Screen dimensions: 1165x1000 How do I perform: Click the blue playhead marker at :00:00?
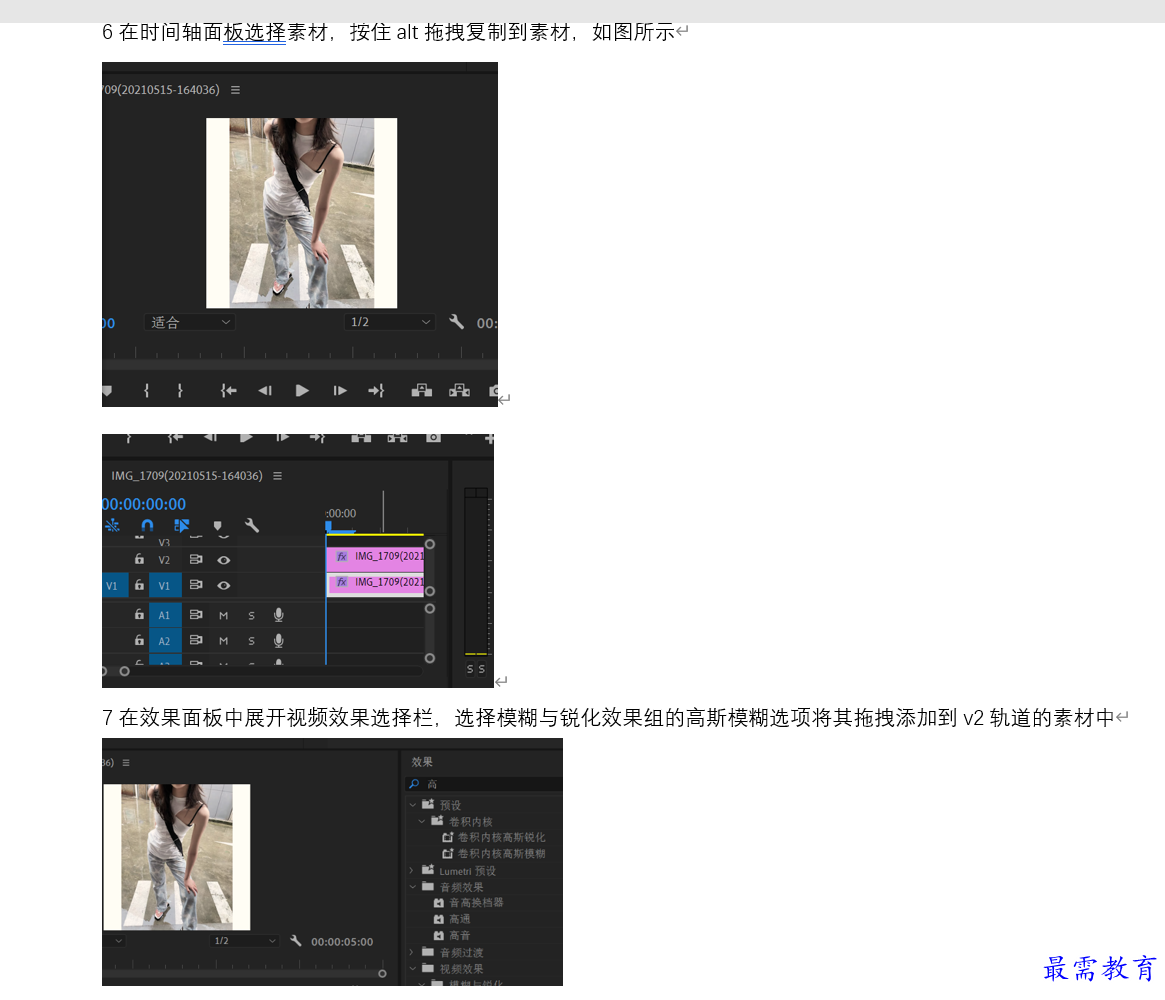pyautogui.click(x=328, y=527)
